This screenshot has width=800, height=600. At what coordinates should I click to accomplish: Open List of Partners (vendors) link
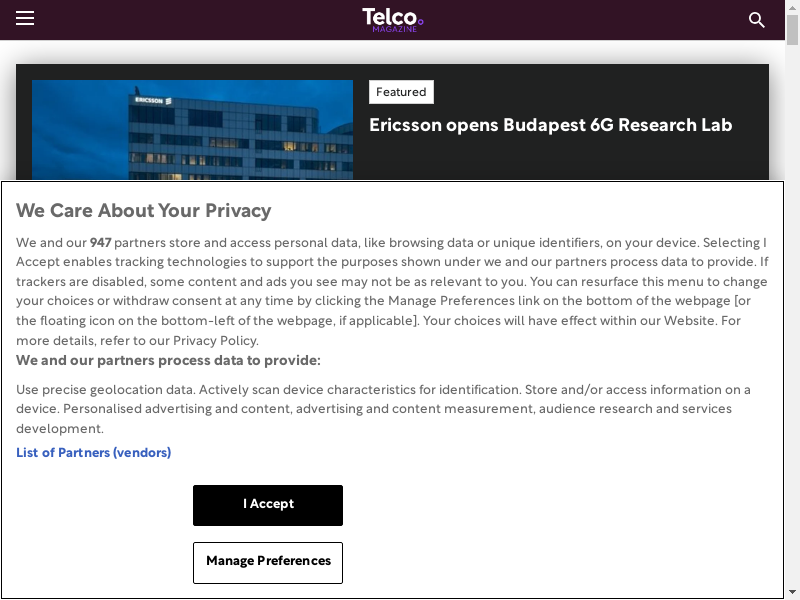pyautogui.click(x=93, y=453)
